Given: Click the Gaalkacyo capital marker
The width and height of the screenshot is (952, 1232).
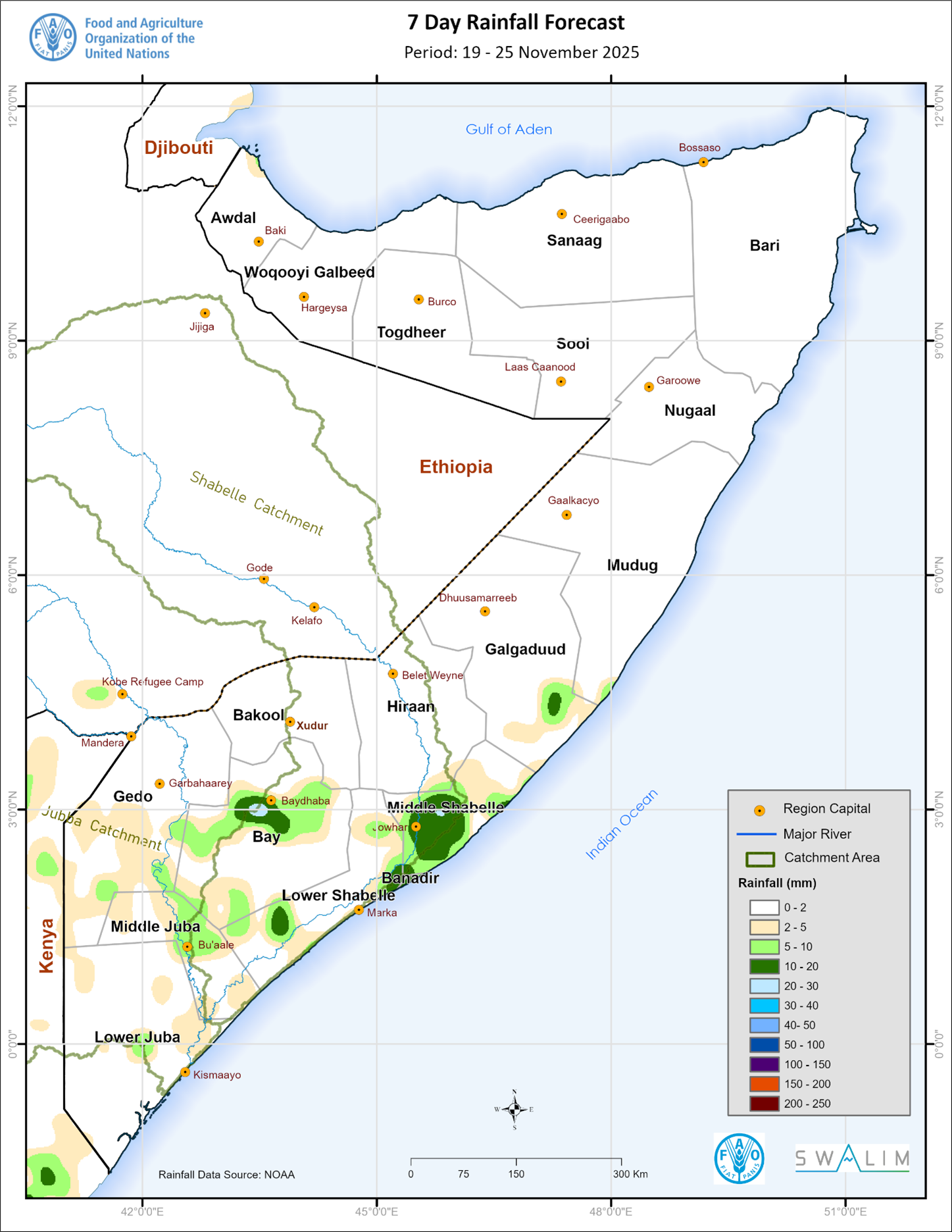Looking at the screenshot, I should [566, 515].
